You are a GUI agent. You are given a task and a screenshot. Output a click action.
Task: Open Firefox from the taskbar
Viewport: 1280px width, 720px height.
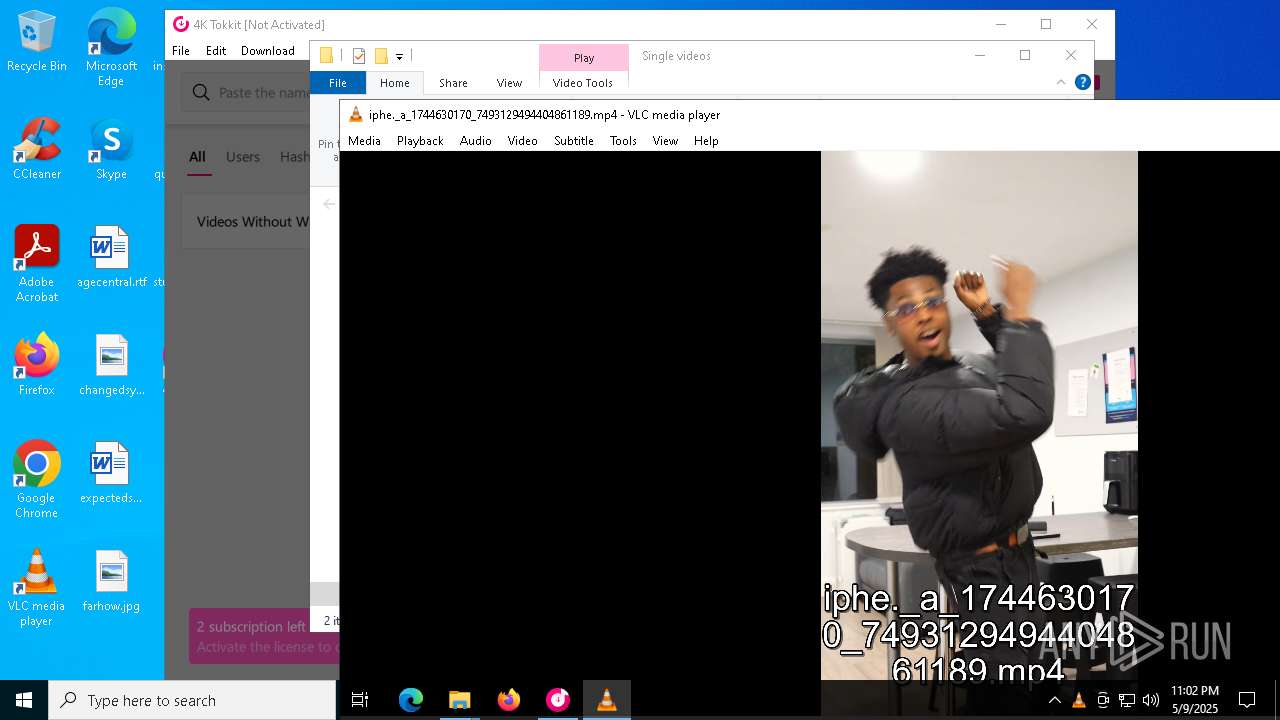point(508,700)
